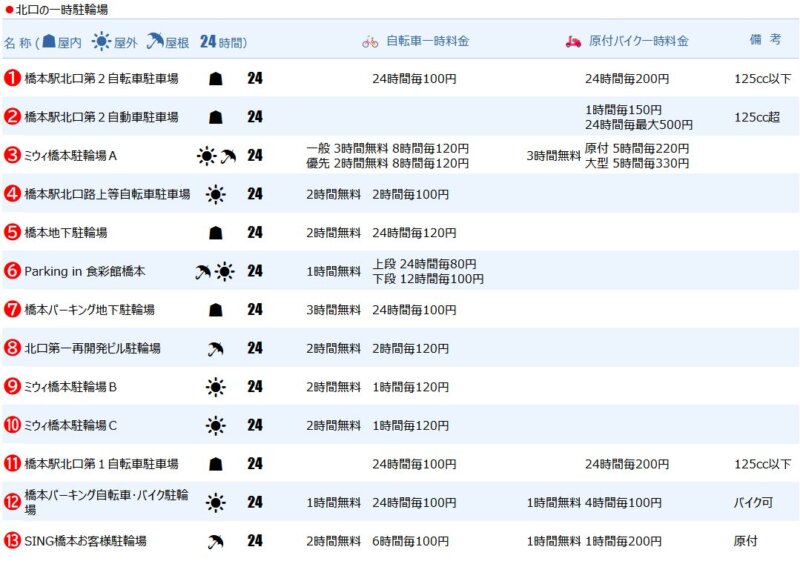Click the bicycle icon in header

pos(370,42)
